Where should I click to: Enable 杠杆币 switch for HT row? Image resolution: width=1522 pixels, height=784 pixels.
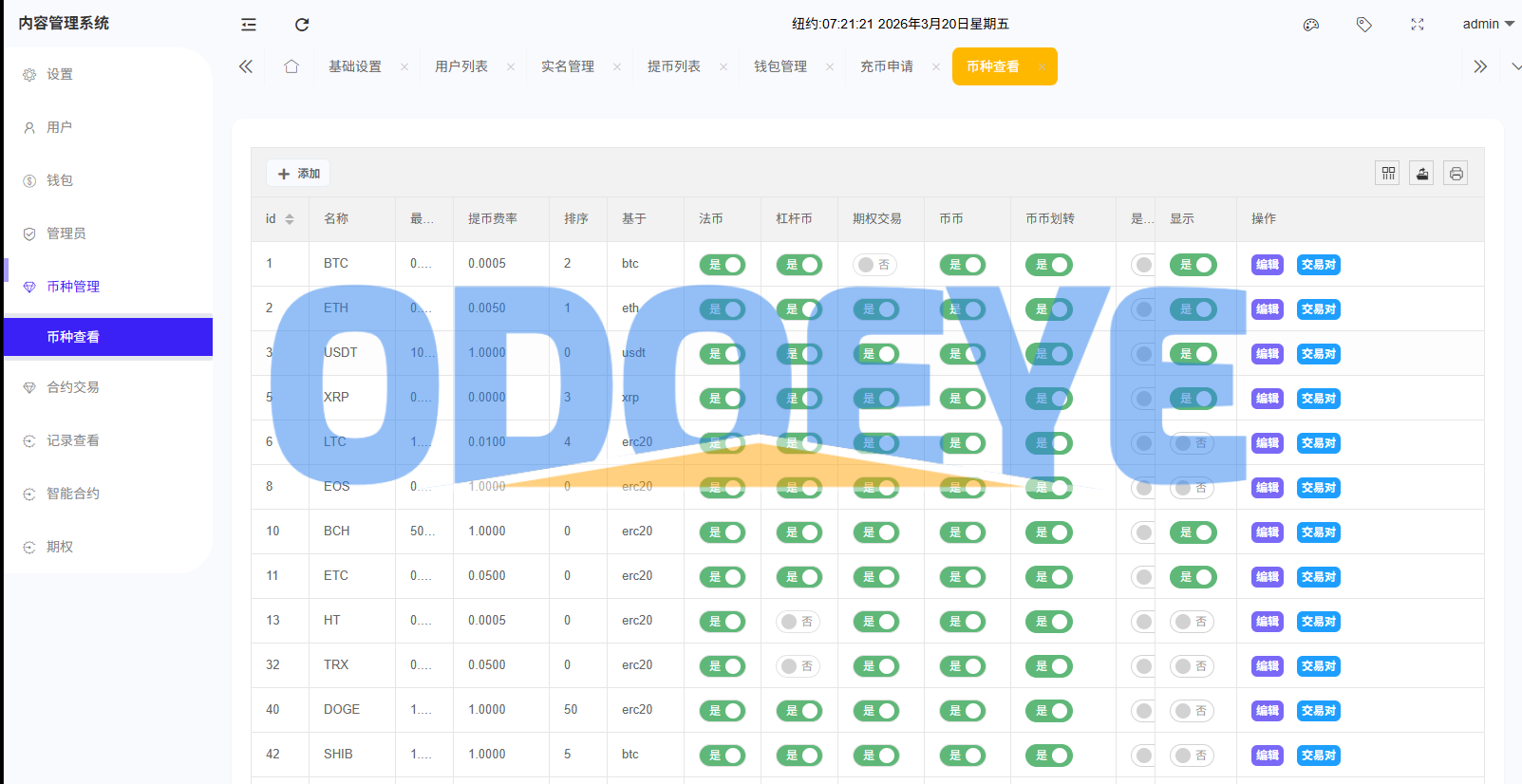pos(799,622)
